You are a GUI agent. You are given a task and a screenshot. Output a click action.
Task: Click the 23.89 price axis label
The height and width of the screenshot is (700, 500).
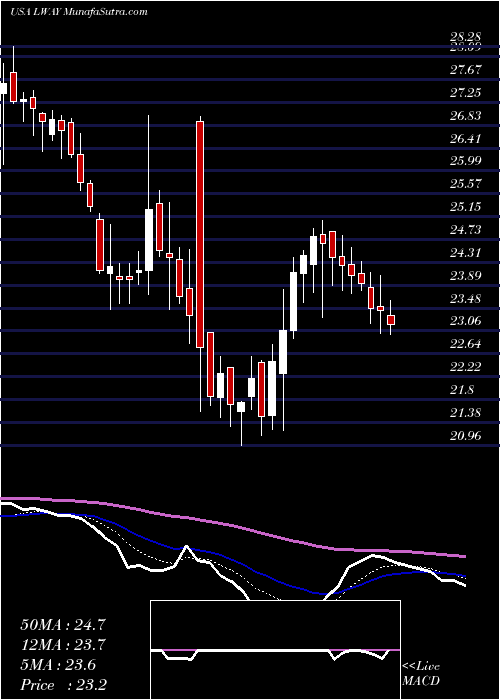tap(466, 275)
